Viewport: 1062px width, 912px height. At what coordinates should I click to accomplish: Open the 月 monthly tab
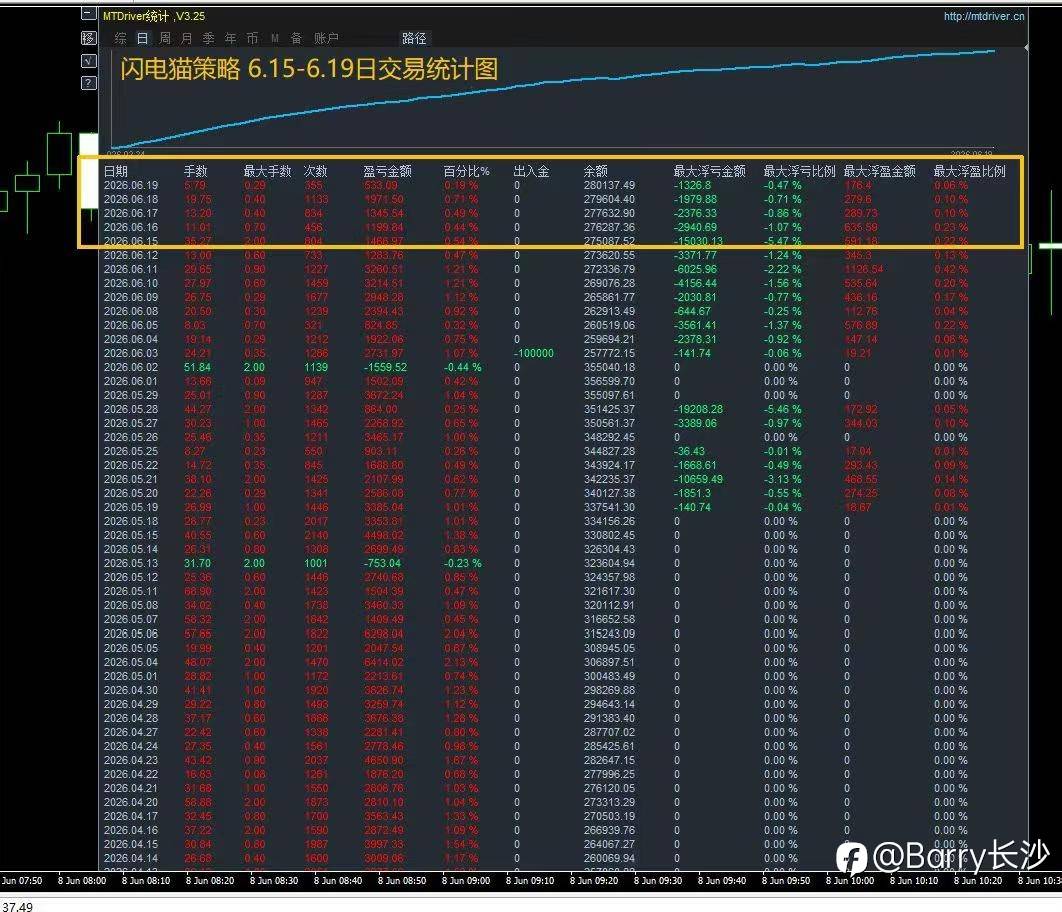click(186, 38)
